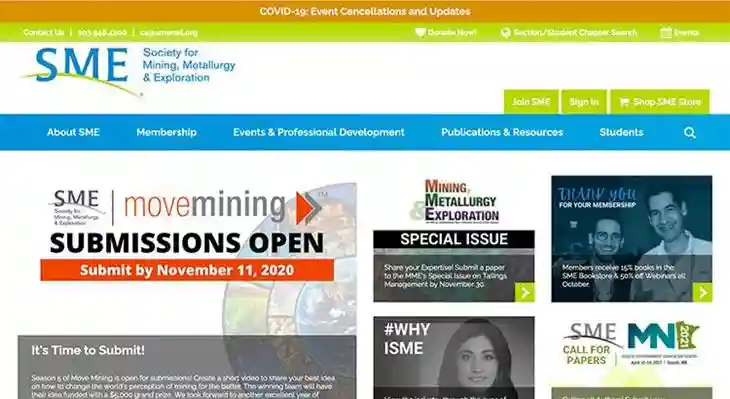Screen dimensions: 730x399
Task: Open Publications & Resources menu
Action: coord(502,132)
